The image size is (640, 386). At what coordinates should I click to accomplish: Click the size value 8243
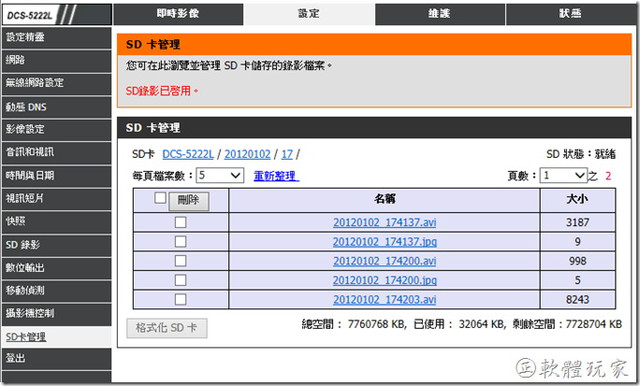coord(577,299)
